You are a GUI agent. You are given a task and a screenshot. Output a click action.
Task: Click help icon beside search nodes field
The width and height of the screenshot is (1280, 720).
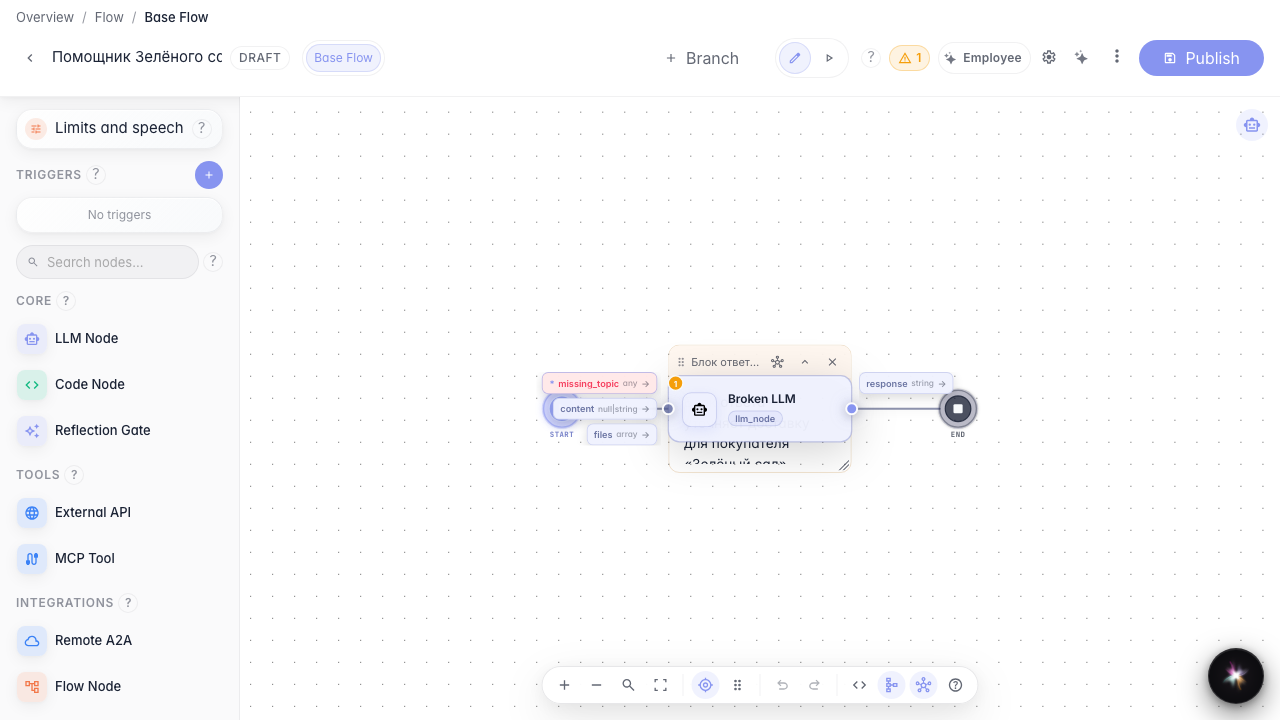213,261
